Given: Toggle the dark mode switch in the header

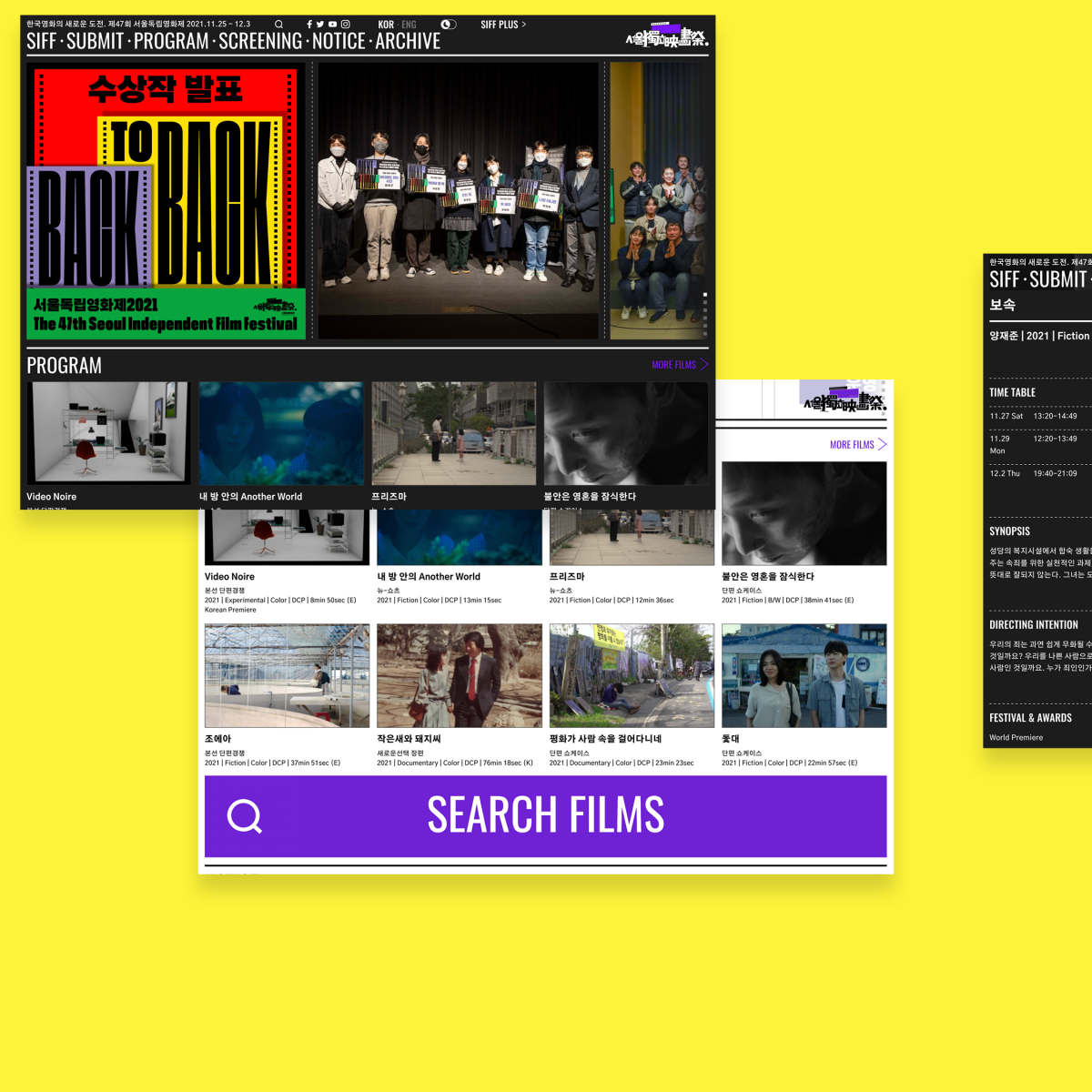Looking at the screenshot, I should pos(449,25).
